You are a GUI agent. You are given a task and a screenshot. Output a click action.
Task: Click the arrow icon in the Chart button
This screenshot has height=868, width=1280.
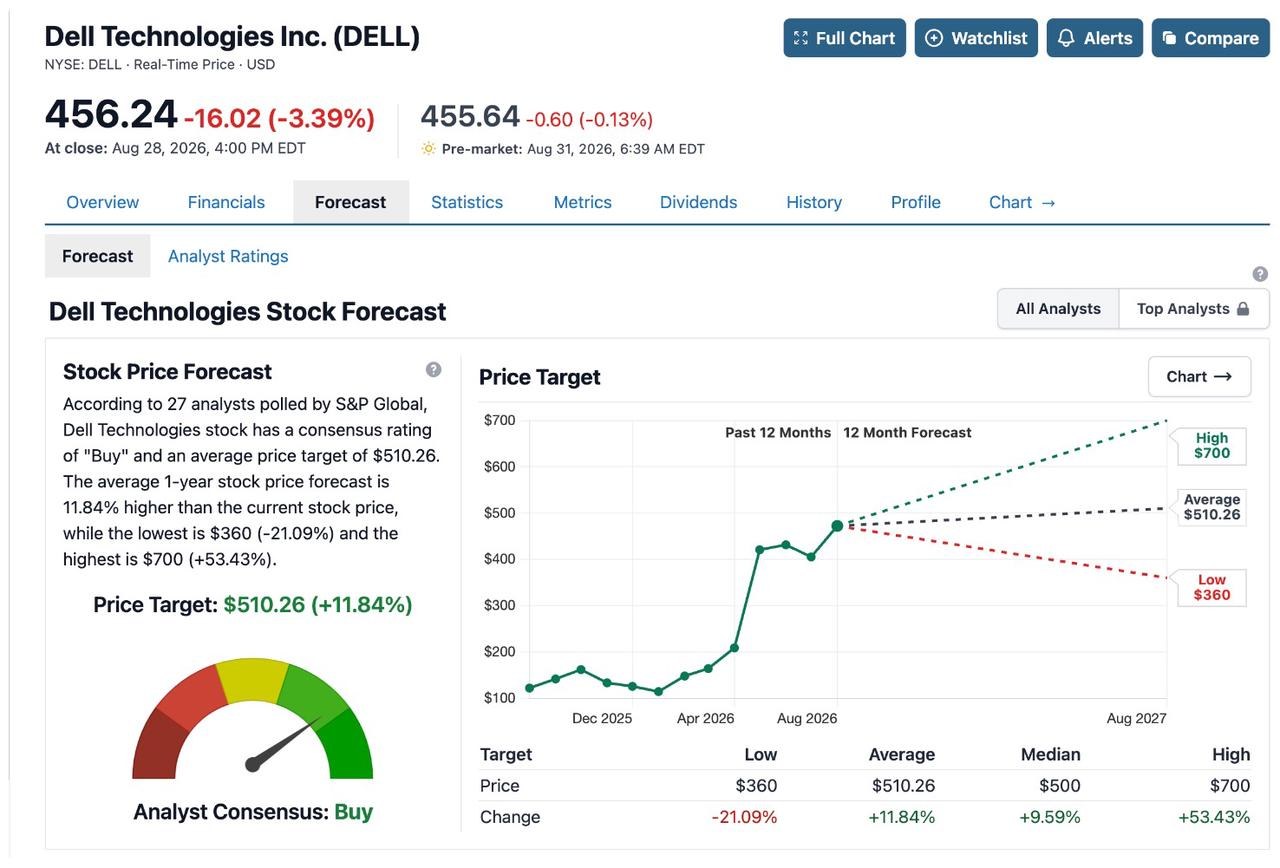tap(1223, 377)
